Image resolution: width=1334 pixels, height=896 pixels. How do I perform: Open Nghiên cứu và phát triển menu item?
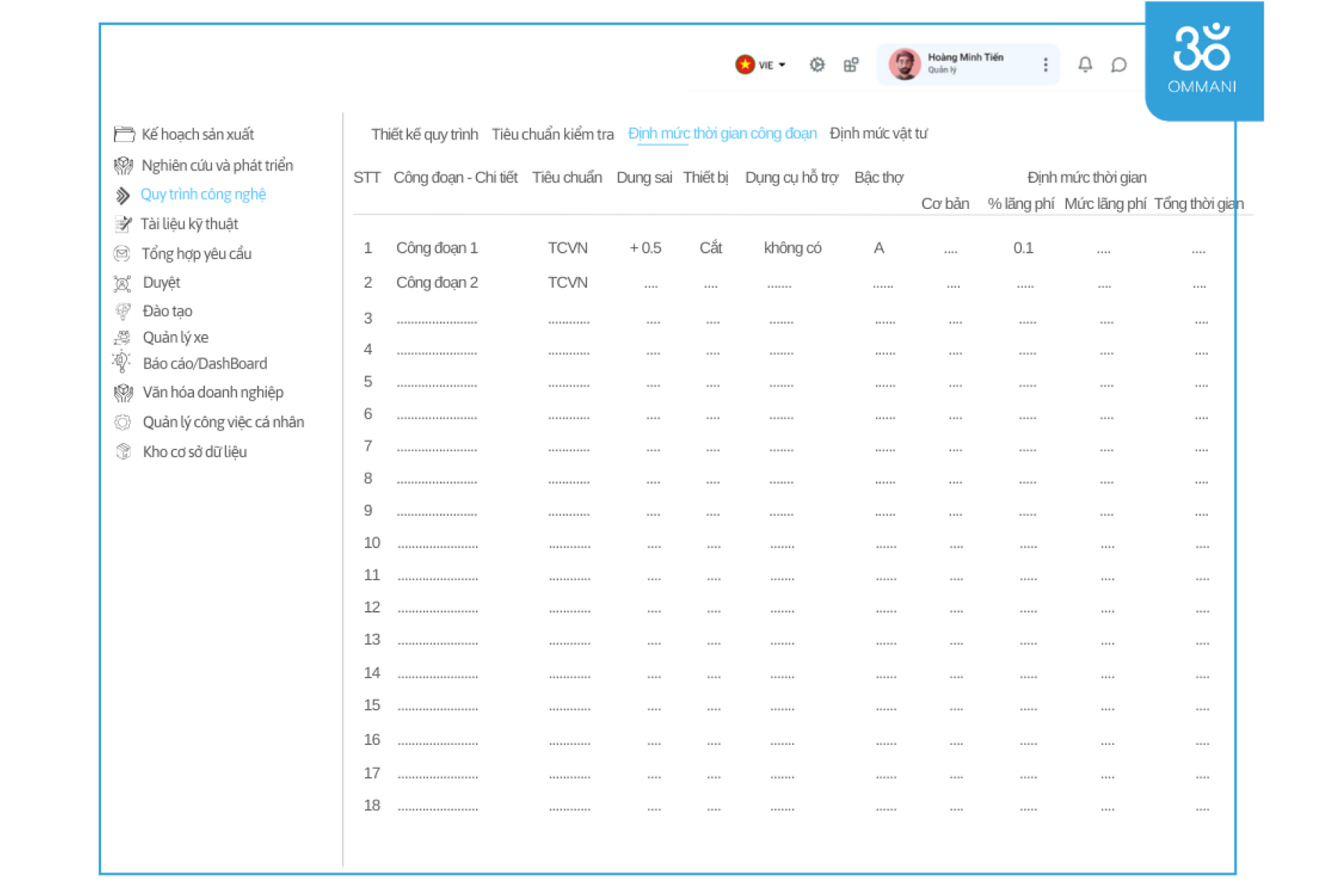217,166
